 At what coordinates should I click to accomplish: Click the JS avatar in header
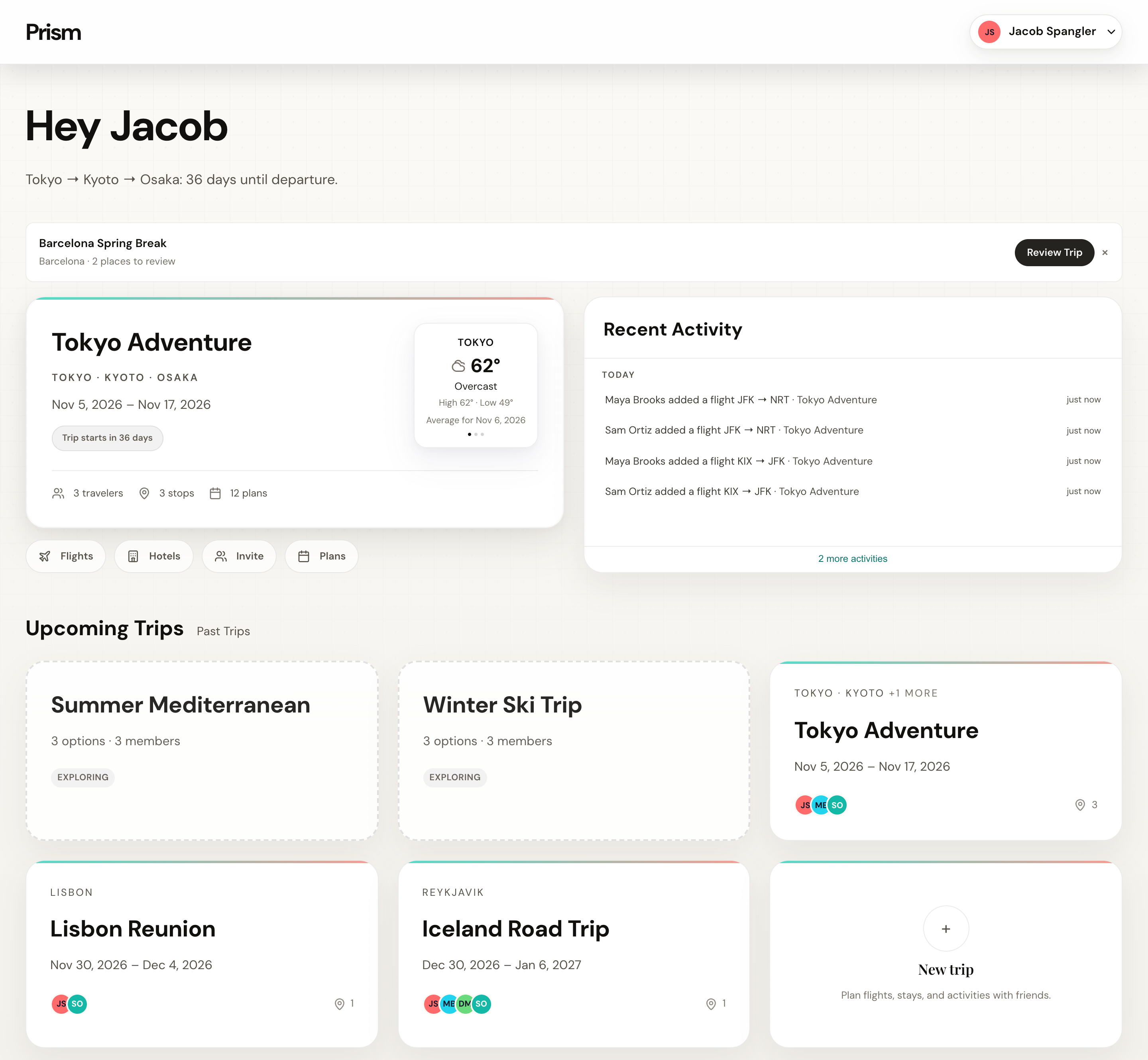point(989,31)
